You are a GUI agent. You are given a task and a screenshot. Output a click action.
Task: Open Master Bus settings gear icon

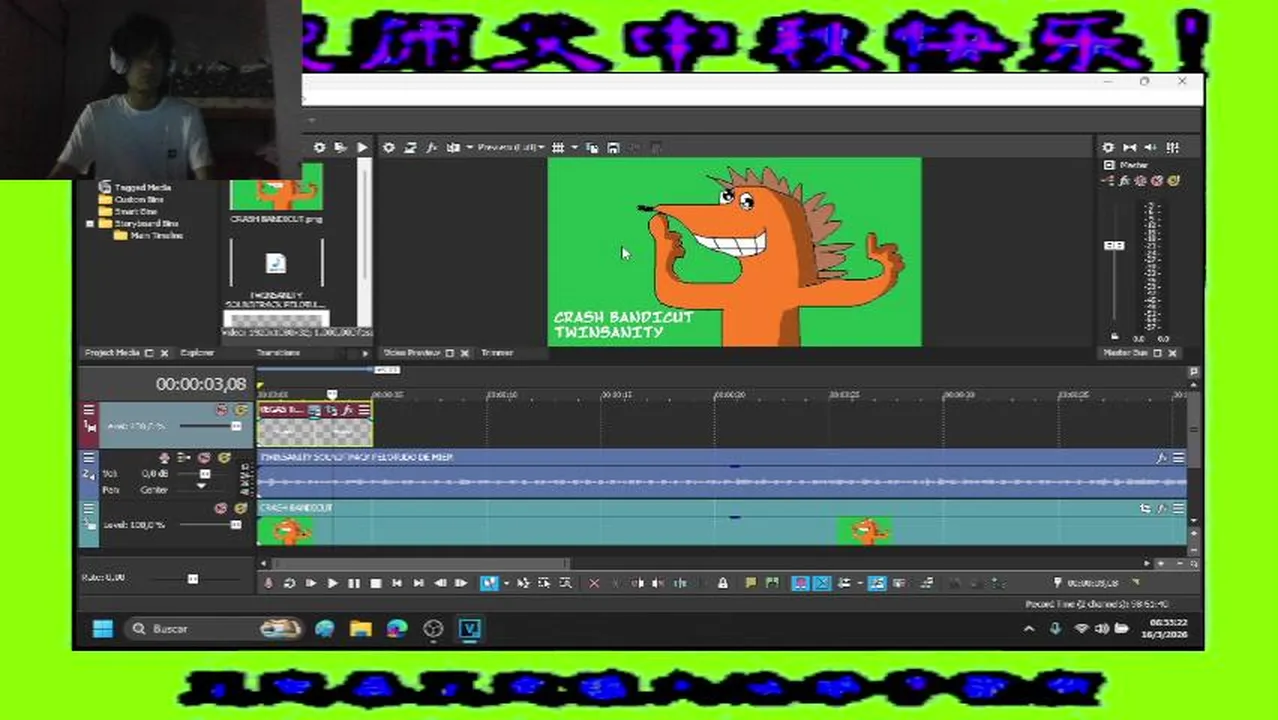pos(1108,147)
